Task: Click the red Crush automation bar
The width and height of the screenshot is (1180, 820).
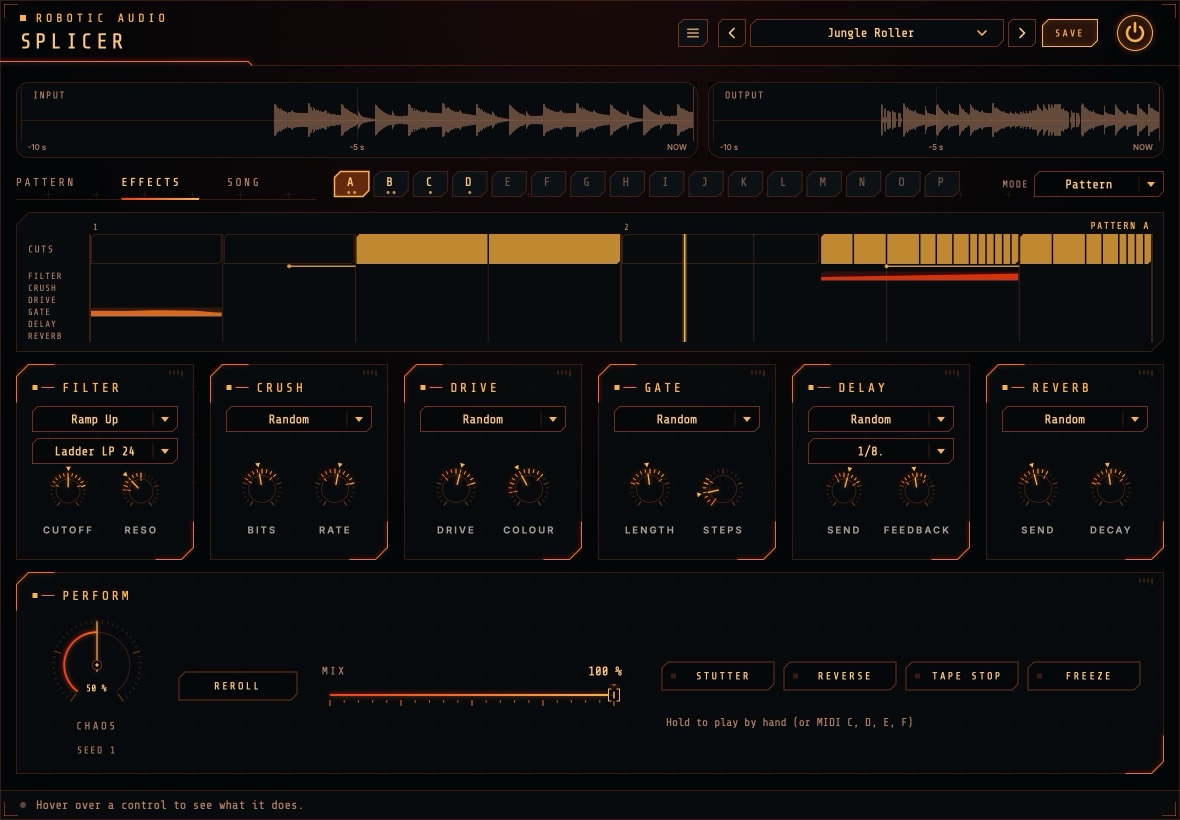Action: pos(920,277)
